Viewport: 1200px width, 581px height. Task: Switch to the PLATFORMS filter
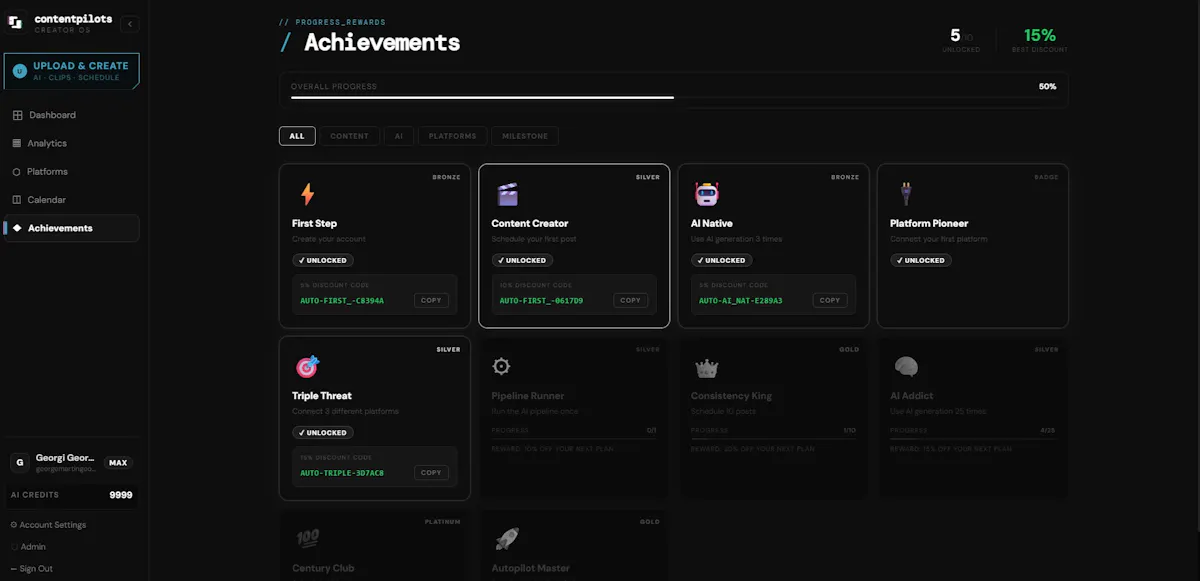pyautogui.click(x=454, y=136)
